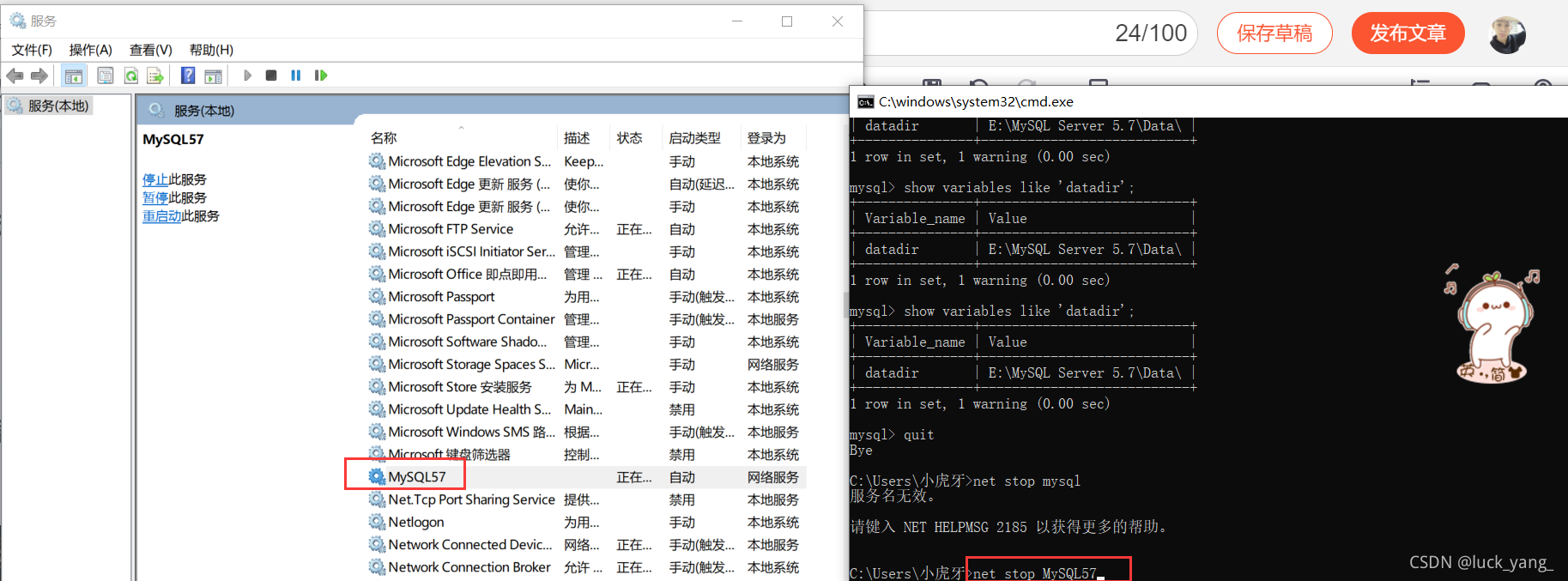Click the 暂停 service link

tap(155, 197)
